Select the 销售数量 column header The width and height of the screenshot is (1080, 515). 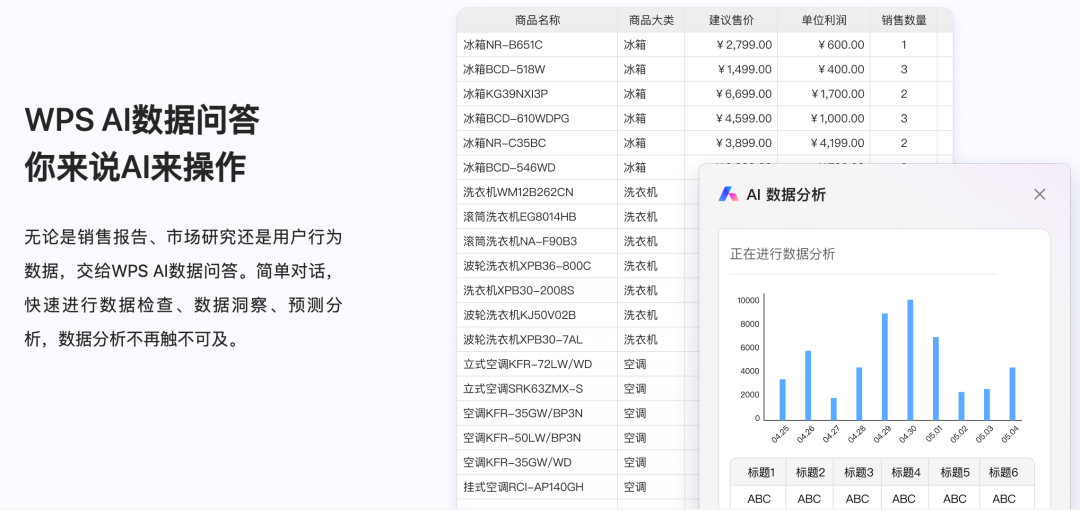click(x=904, y=20)
